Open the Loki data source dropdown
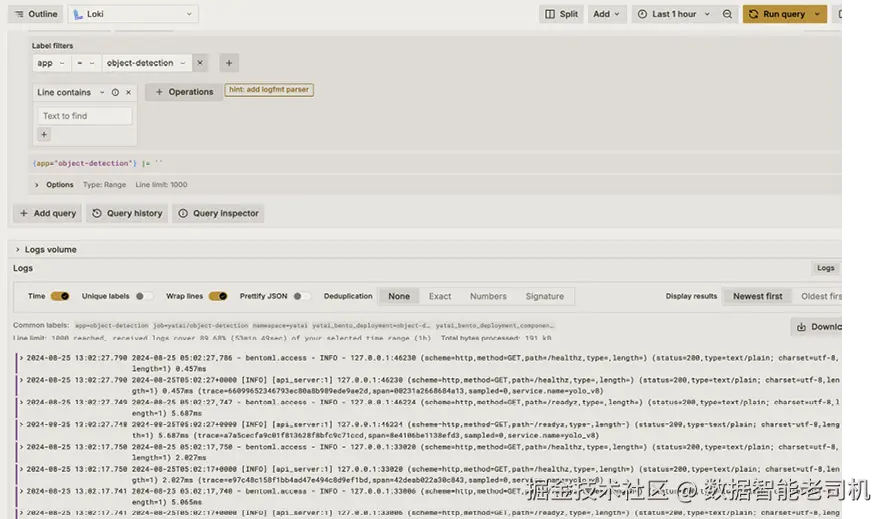 (134, 14)
